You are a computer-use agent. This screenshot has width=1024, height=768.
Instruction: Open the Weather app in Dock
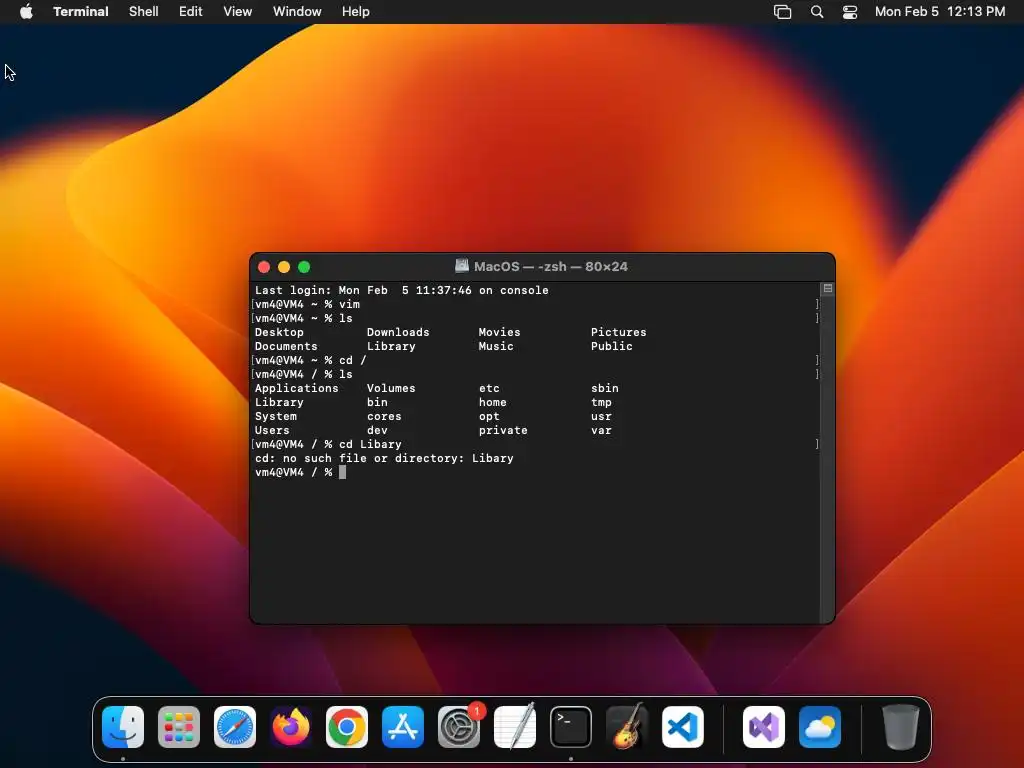tap(820, 727)
